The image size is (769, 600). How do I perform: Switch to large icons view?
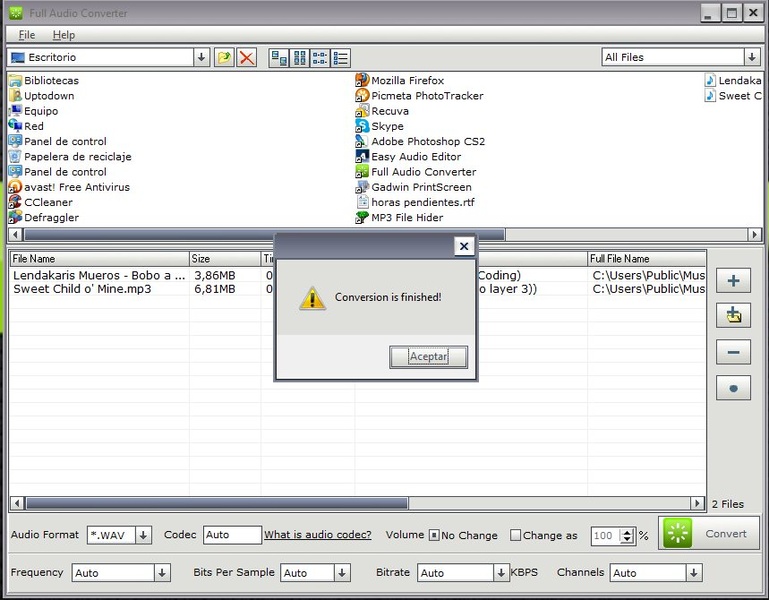tap(279, 58)
